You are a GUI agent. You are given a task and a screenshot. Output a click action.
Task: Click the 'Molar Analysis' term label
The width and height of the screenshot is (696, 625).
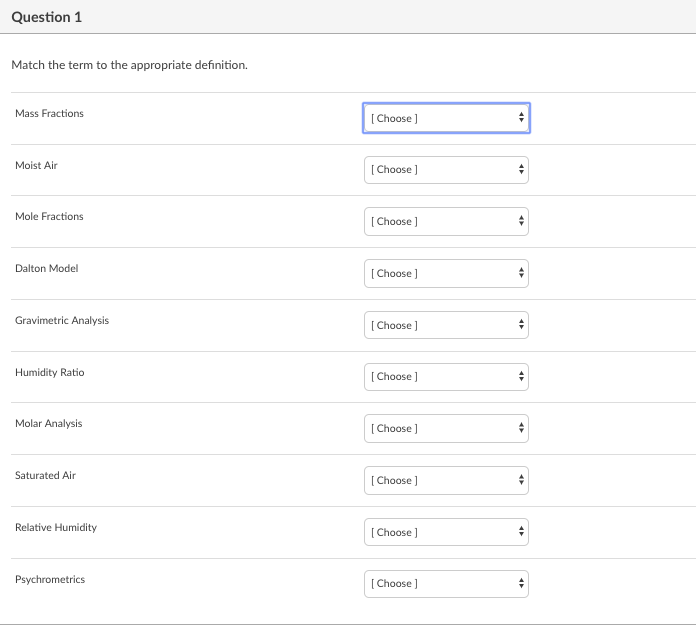pyautogui.click(x=49, y=423)
